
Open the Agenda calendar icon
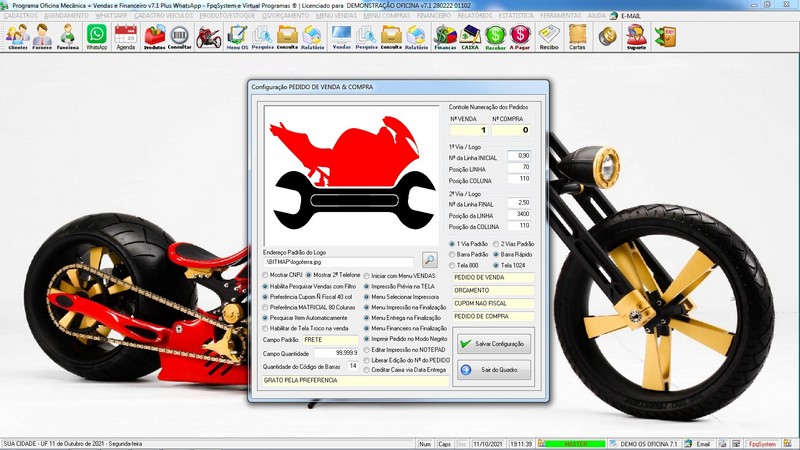(x=125, y=37)
